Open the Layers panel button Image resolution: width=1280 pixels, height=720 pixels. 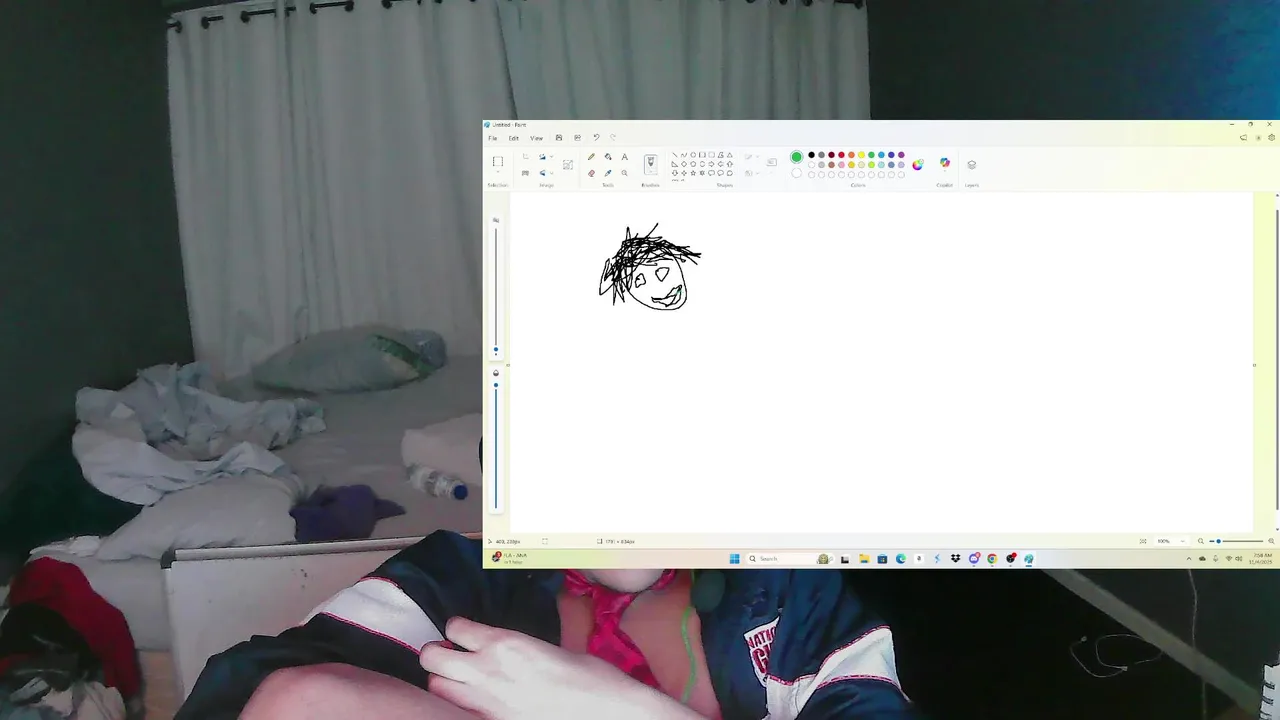pos(972,165)
